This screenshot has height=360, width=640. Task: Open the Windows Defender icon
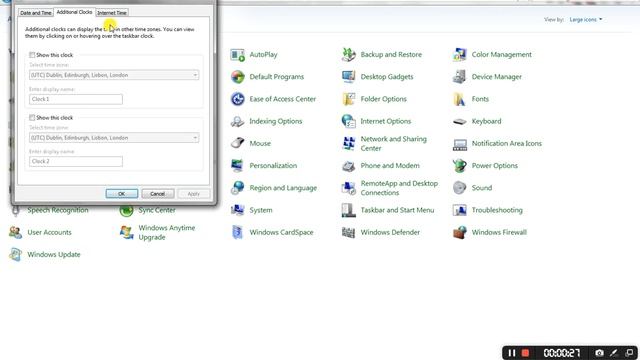pos(349,232)
